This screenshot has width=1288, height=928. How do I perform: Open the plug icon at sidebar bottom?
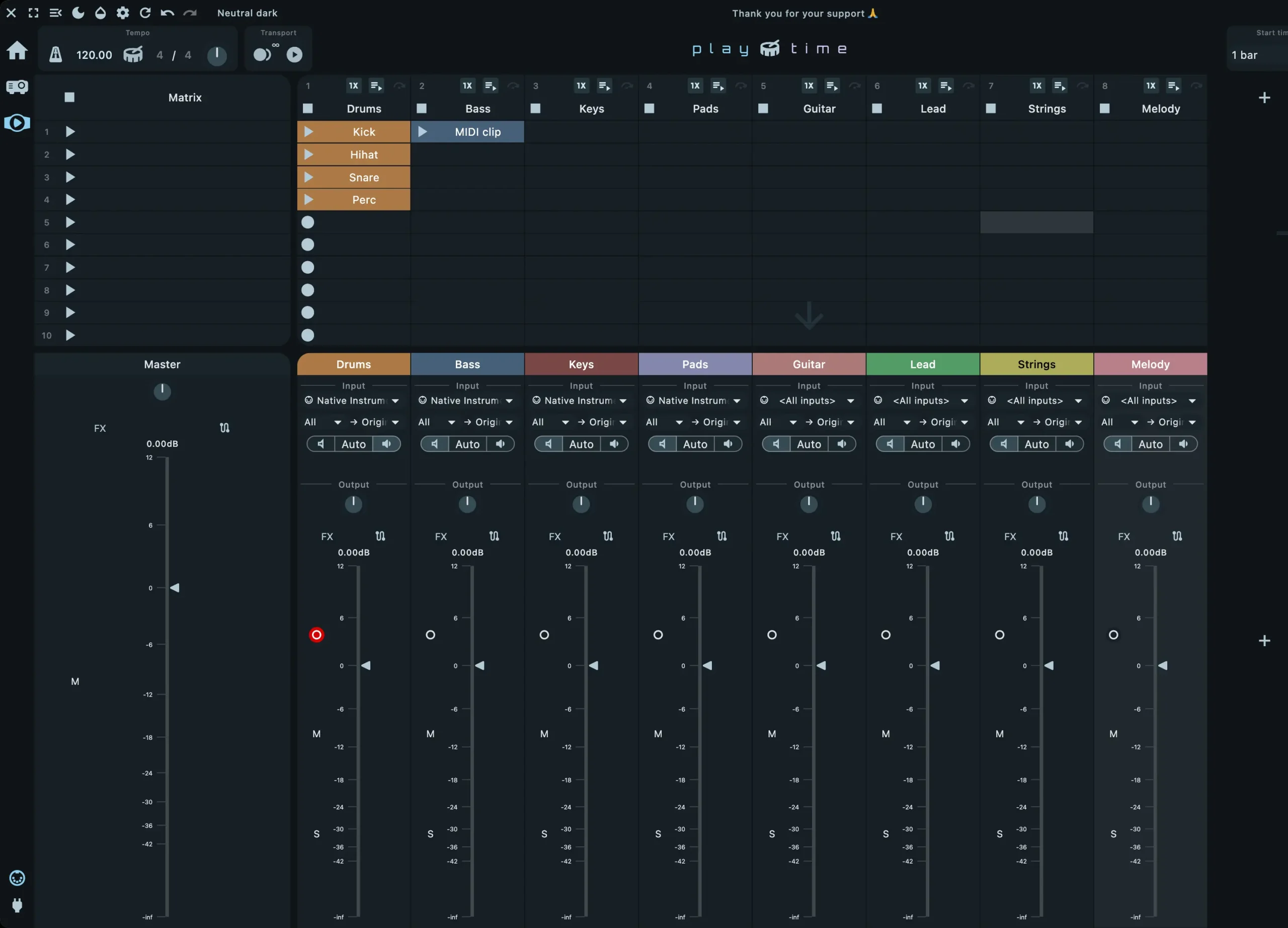pos(17,905)
